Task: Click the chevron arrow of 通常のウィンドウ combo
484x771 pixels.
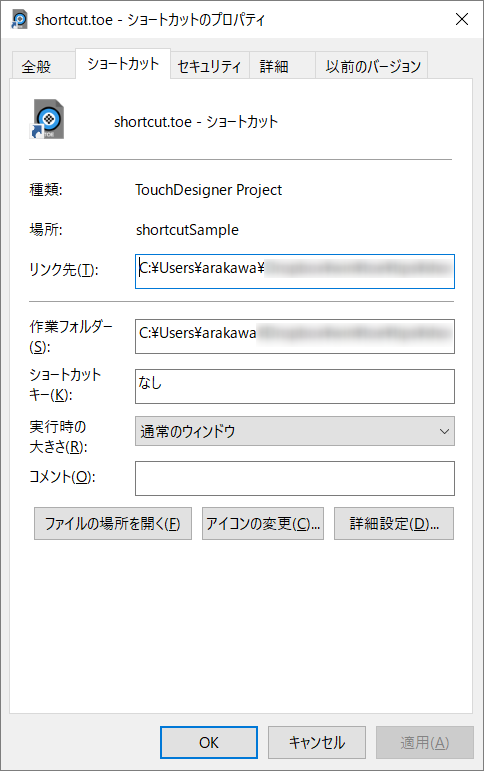Action: (x=444, y=431)
